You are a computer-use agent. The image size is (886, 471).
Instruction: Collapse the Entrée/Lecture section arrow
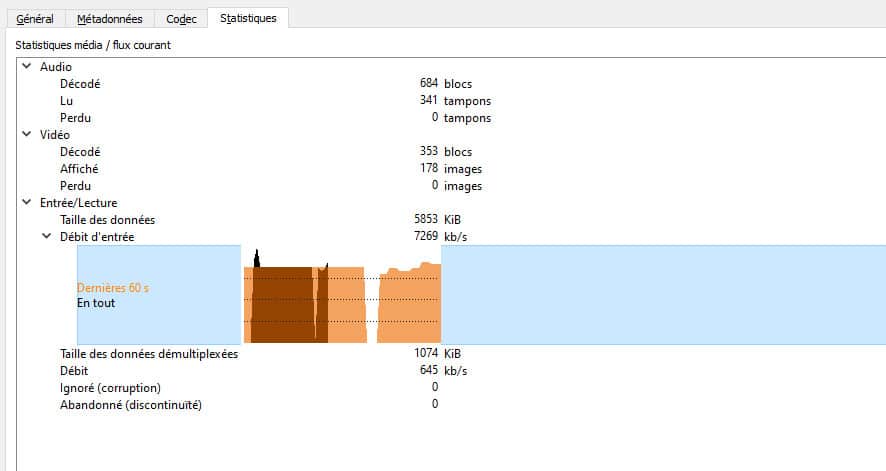click(x=27, y=203)
